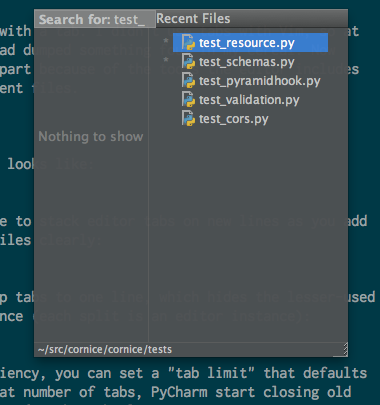This screenshot has width=380, height=405.
Task: Click the Recent Files popup title
Action: [x=193, y=19]
